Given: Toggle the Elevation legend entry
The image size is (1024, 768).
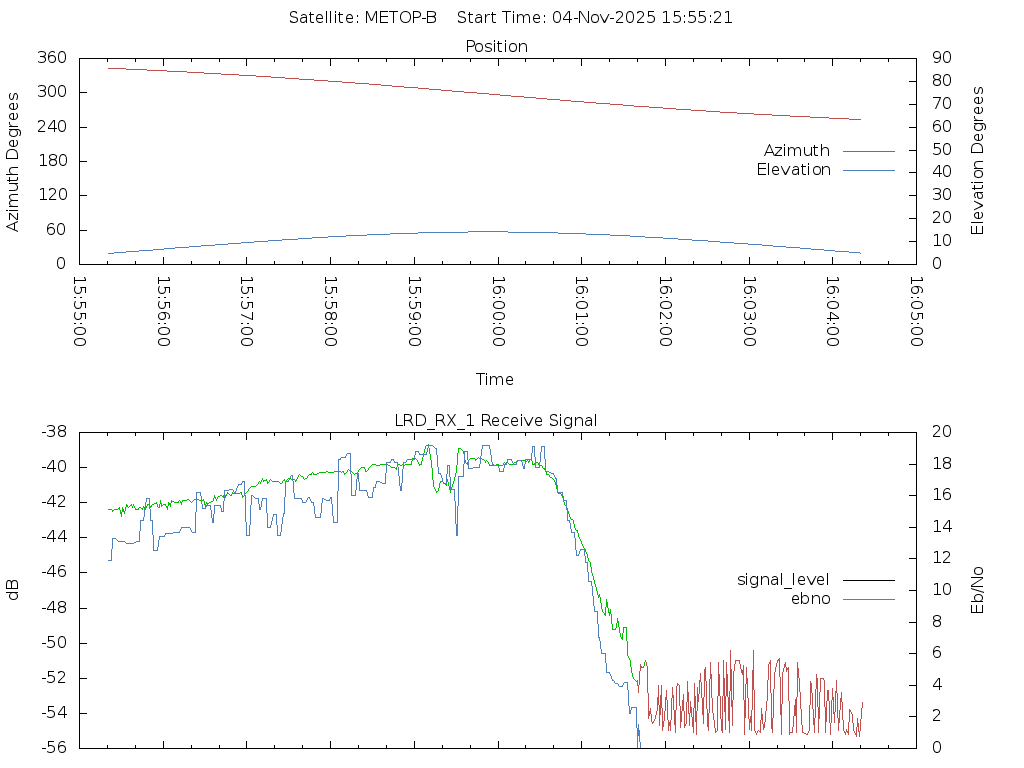Looking at the screenshot, I should 793,170.
